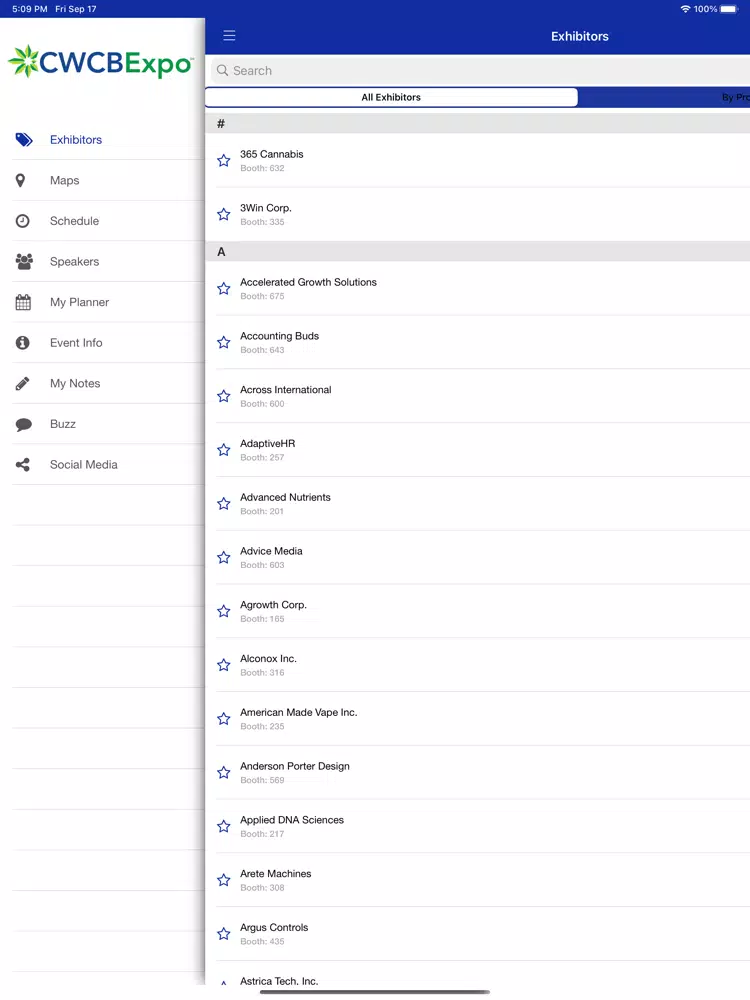This screenshot has height=1000, width=750.
Task: Mark American Made Vape Inc. as favorite
Action: click(x=224, y=719)
